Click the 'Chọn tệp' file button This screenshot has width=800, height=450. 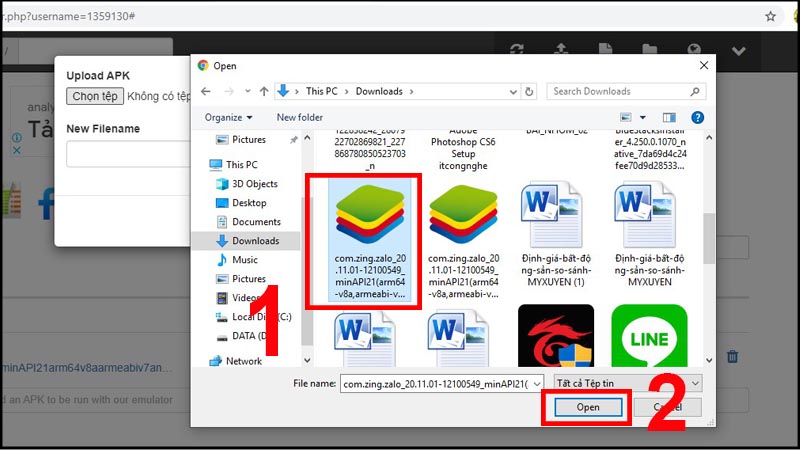(95, 96)
